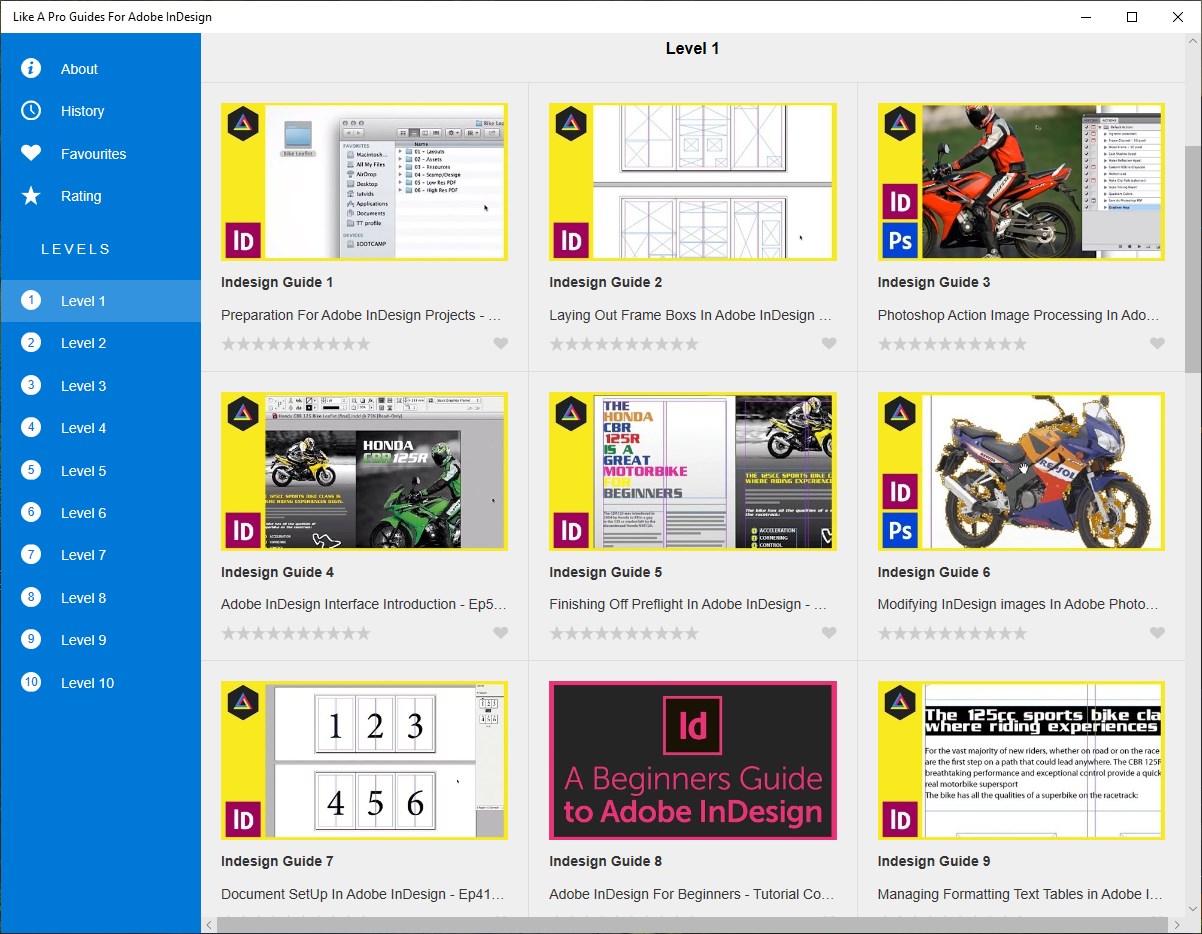1202x934 pixels.
Task: Open the History clock icon
Action: coord(31,110)
